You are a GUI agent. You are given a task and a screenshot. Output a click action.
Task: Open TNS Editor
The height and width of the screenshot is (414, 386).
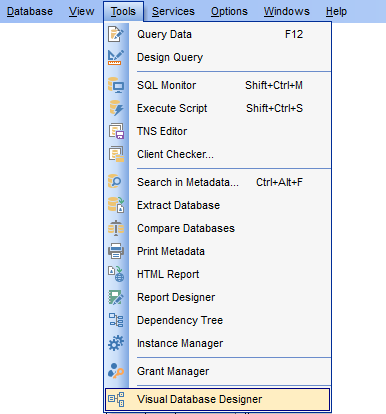tap(218, 131)
